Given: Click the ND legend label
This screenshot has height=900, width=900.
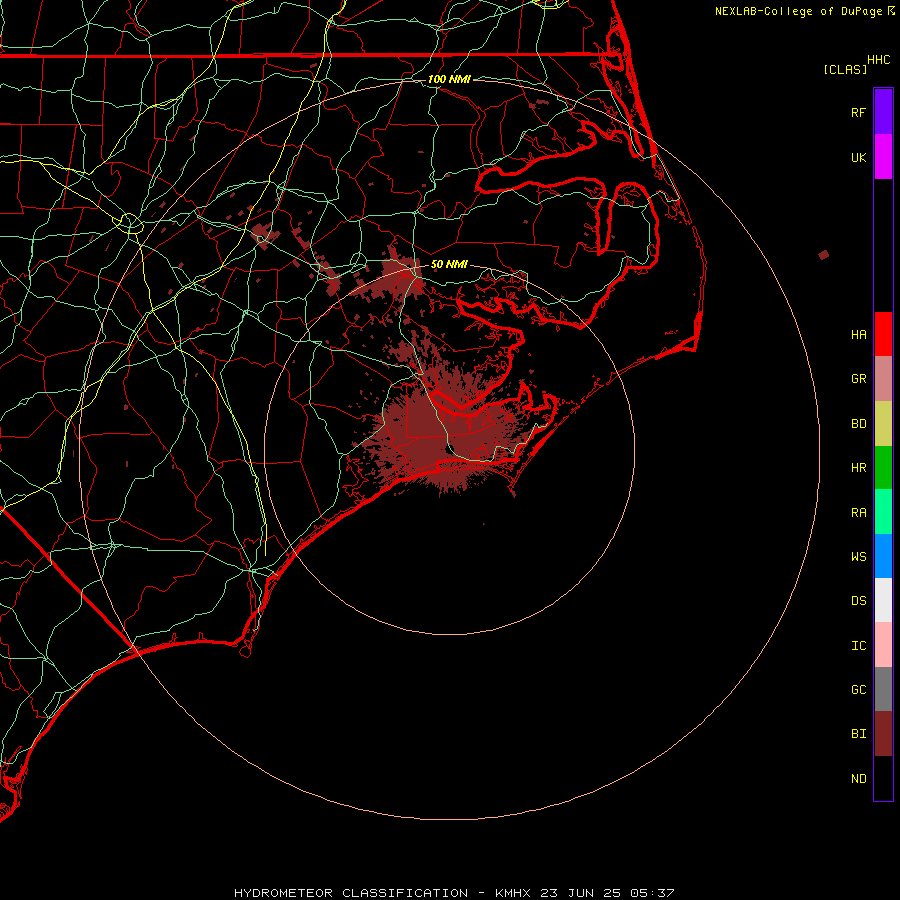Looking at the screenshot, I should coord(858,779).
